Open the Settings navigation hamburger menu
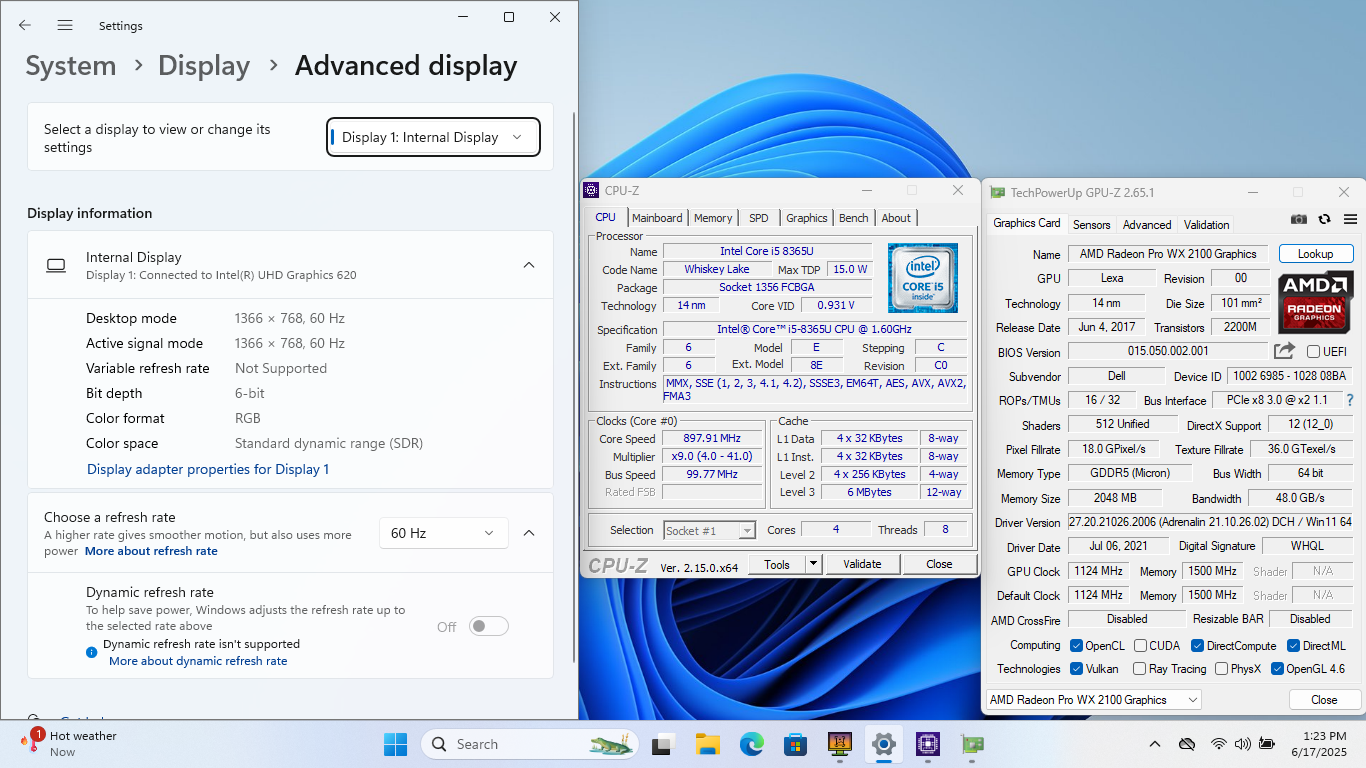The width and height of the screenshot is (1366, 768). 65,25
